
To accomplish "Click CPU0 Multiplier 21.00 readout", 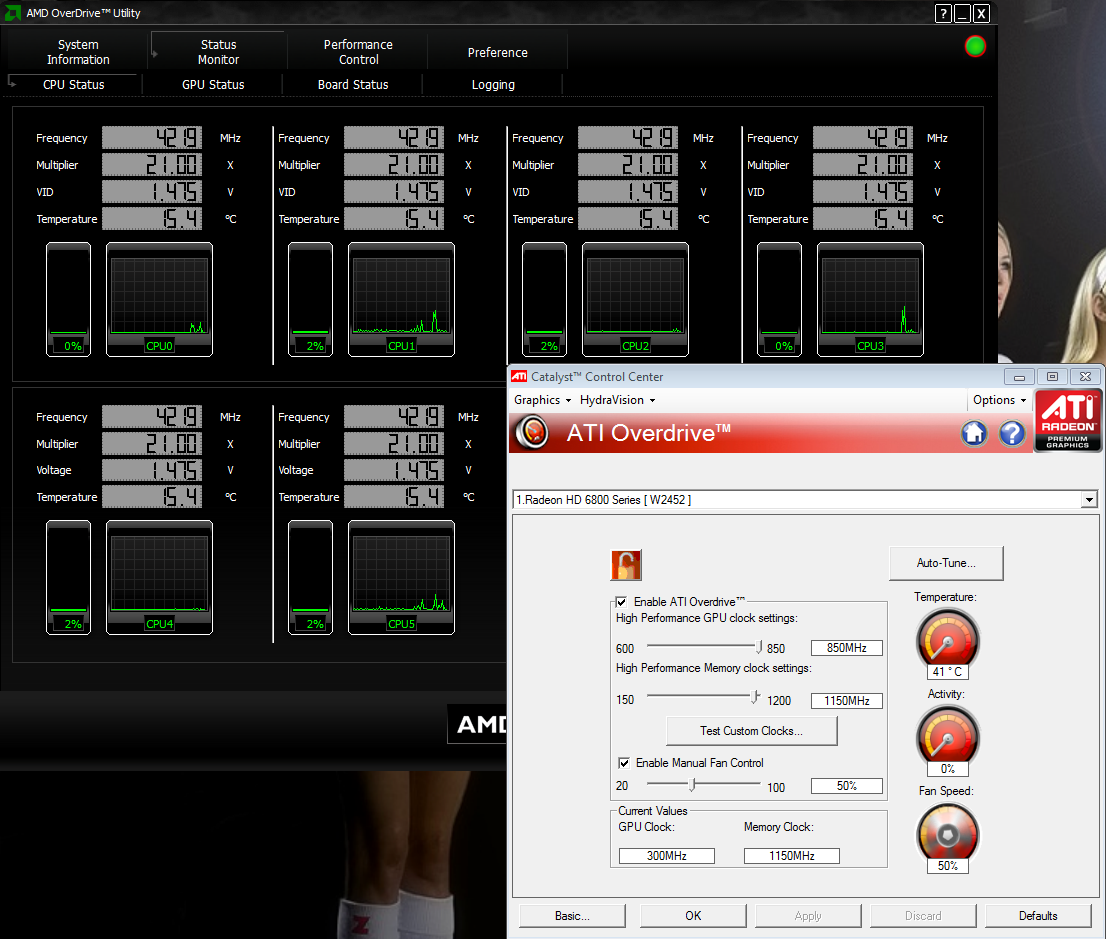I will 152,164.
